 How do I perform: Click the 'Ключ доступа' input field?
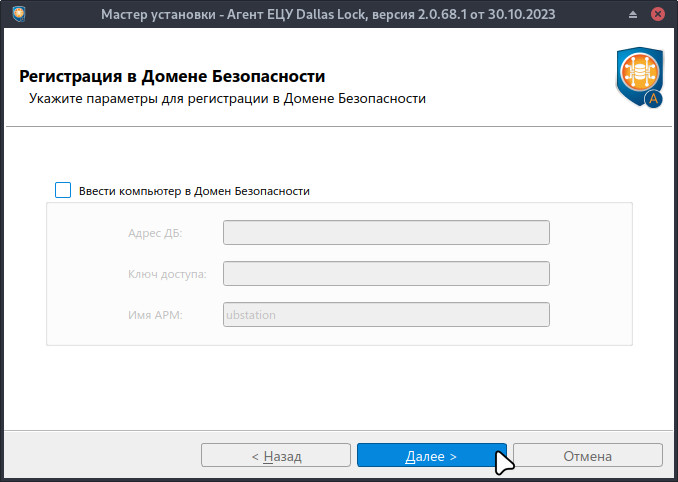click(x=386, y=274)
